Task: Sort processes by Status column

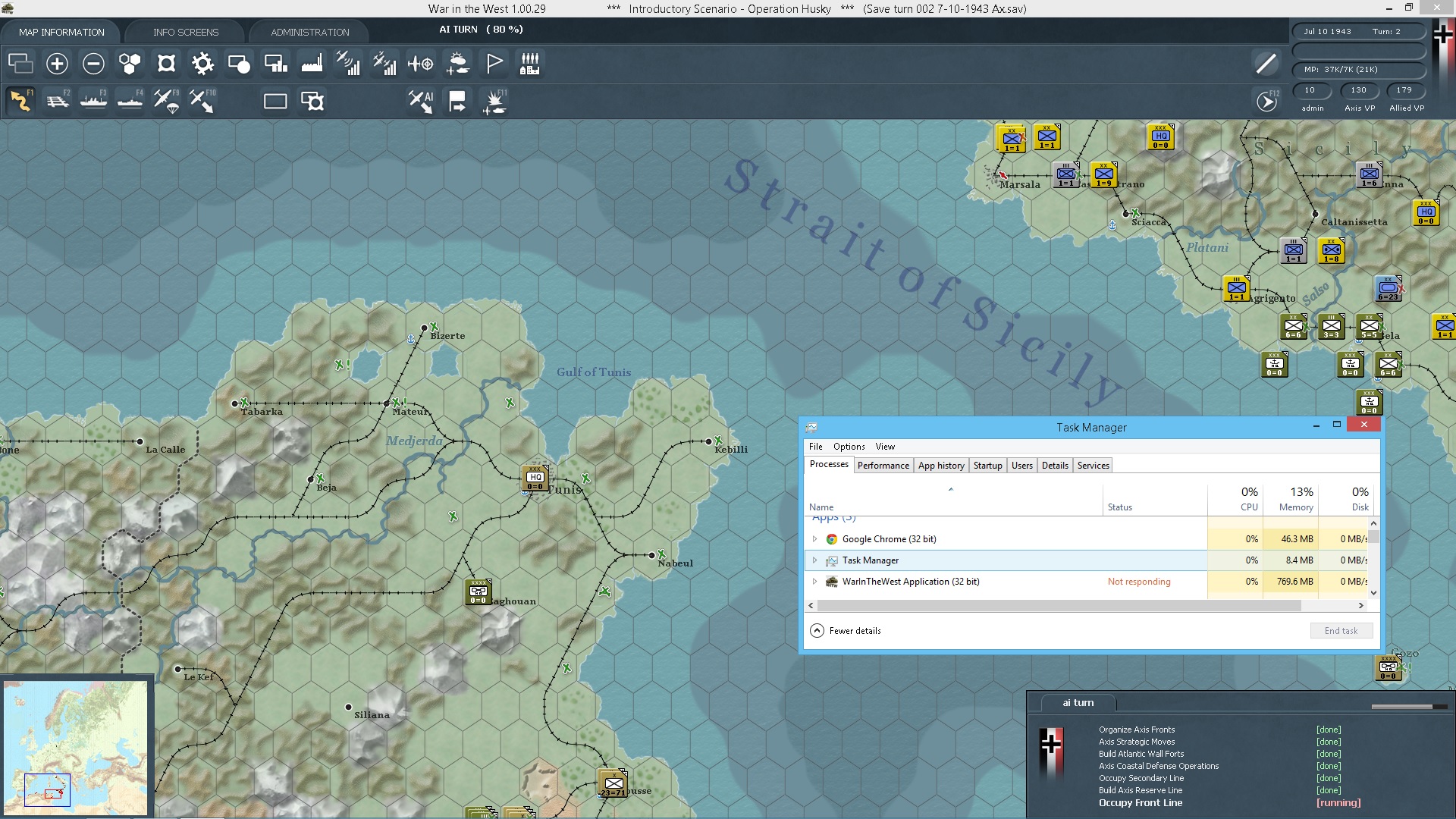Action: point(1155,499)
